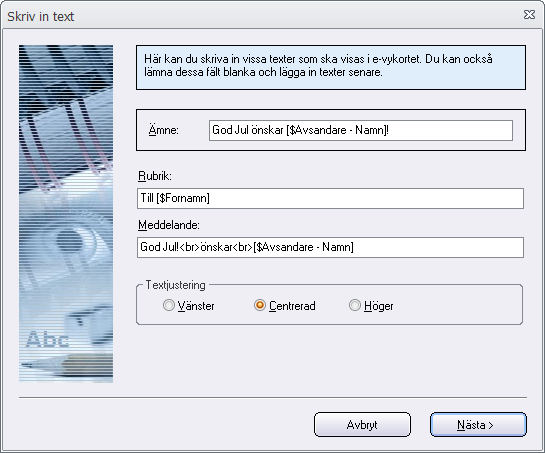The image size is (545, 453).
Task: Click the Höger label text
Action: [x=379, y=306]
